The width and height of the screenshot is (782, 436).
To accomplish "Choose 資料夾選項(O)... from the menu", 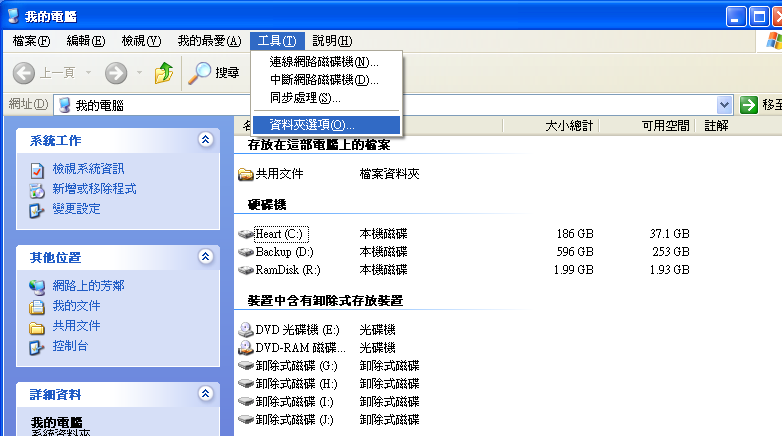I will pyautogui.click(x=311, y=125).
